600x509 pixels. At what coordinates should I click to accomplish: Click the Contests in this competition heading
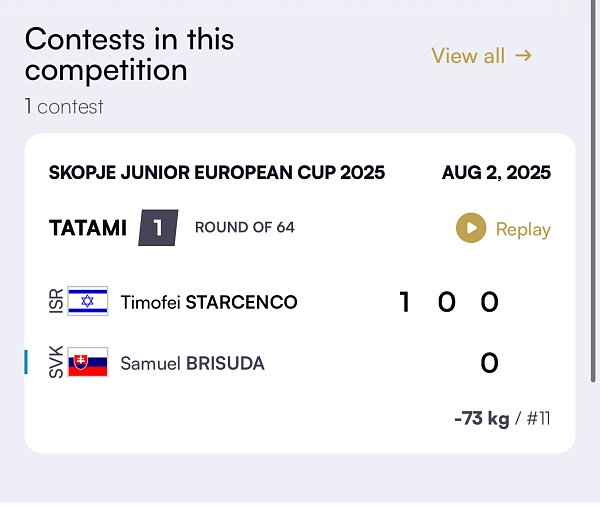click(129, 55)
